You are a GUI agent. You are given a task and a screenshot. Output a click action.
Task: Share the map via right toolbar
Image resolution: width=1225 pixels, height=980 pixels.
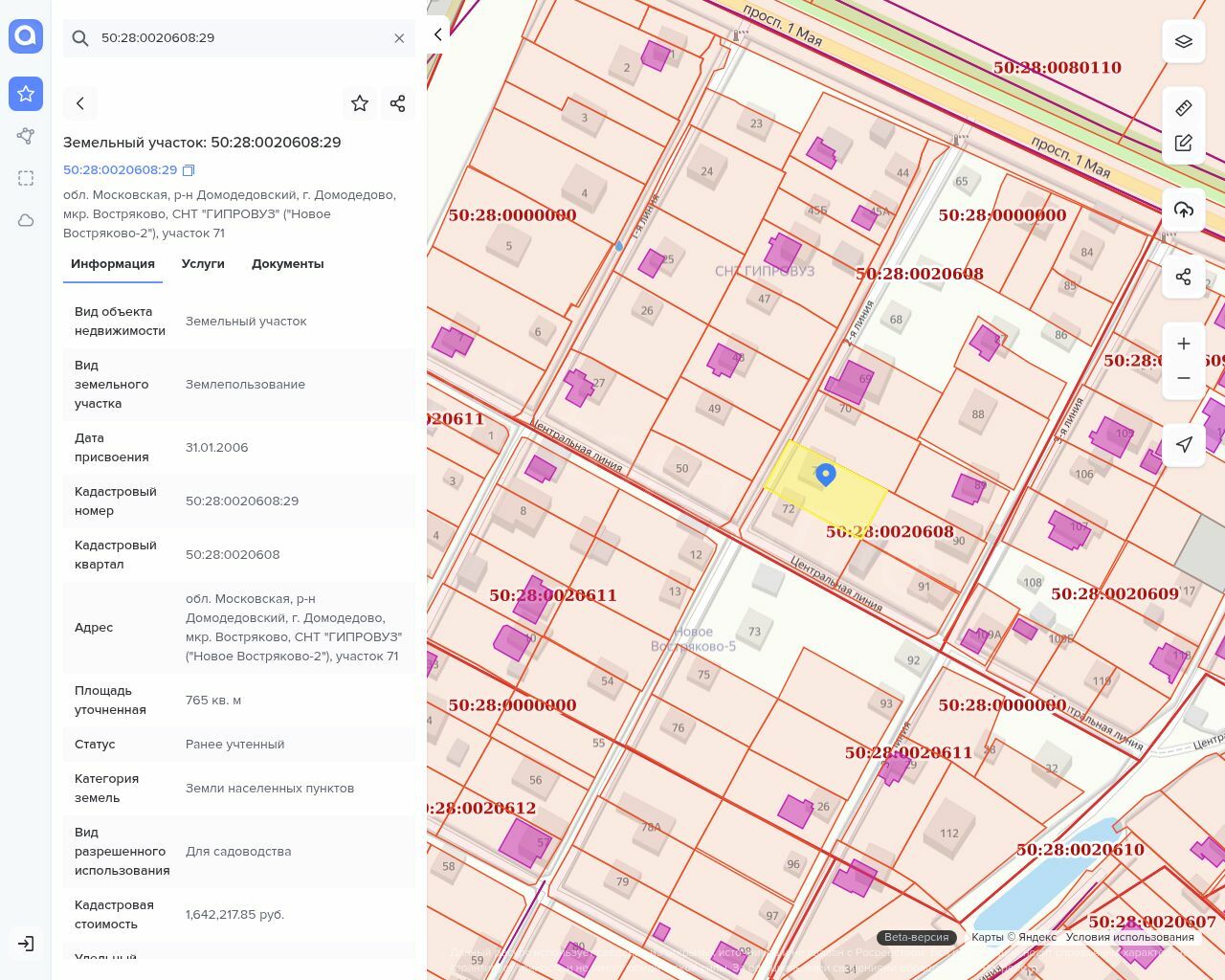[x=1184, y=277]
